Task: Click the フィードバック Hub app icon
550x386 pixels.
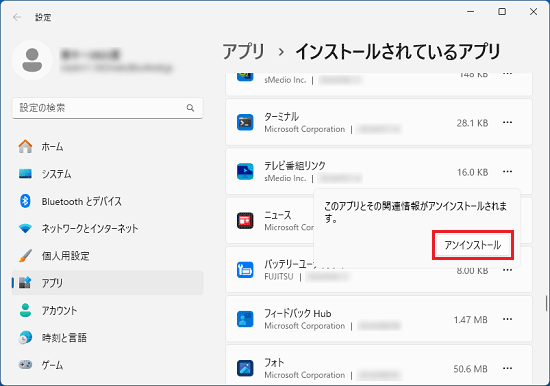Action: coord(245,319)
